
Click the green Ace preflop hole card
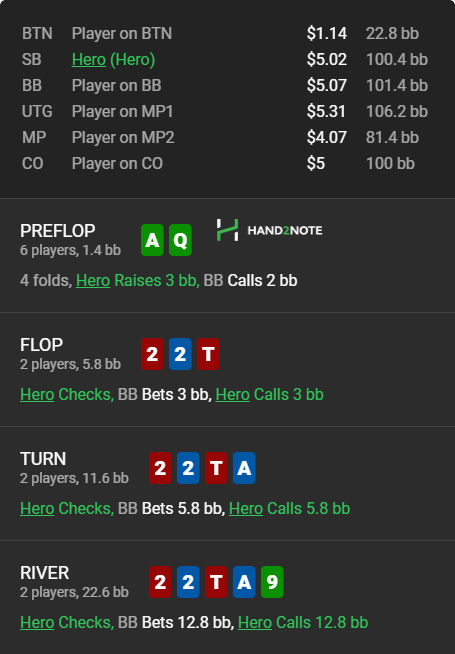point(152,240)
